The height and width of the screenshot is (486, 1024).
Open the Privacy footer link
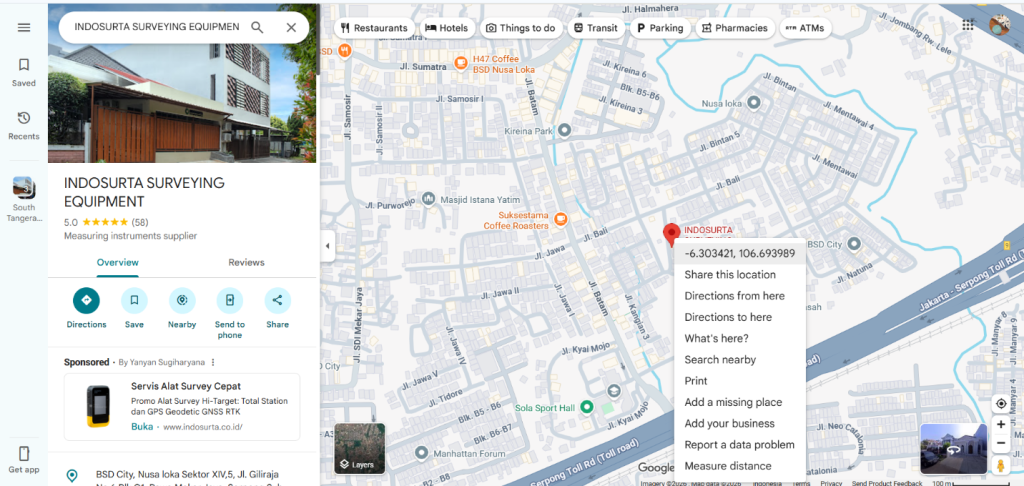[x=831, y=483]
